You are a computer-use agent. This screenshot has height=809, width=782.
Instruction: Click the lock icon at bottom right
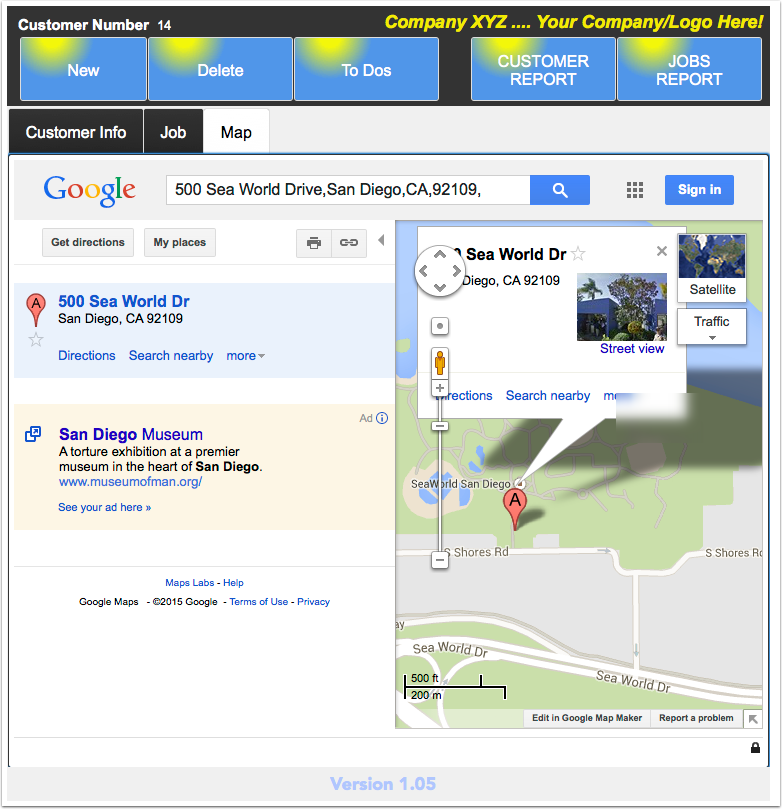755,748
